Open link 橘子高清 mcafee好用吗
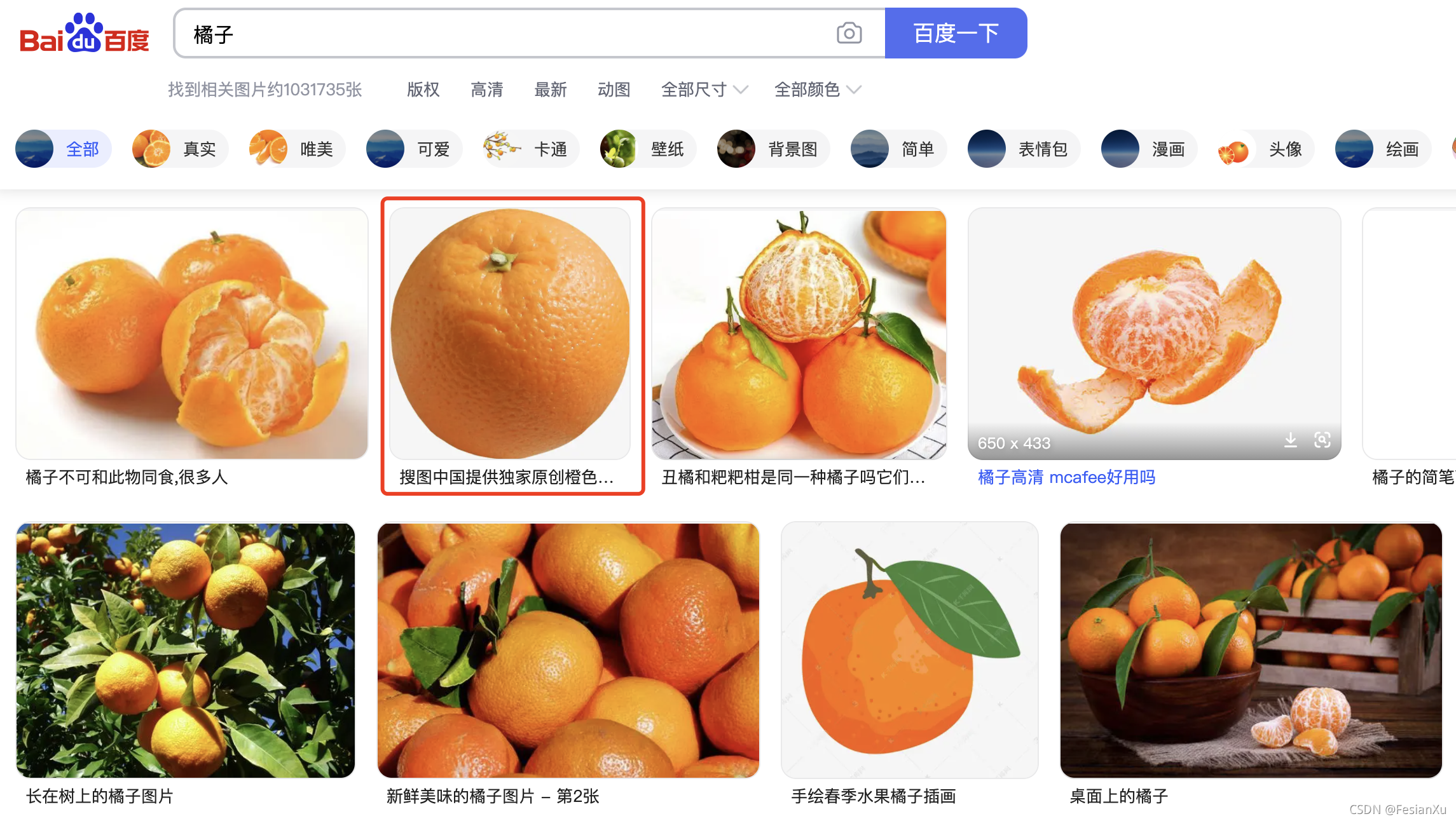The width and height of the screenshot is (1456, 821). pos(1066,477)
